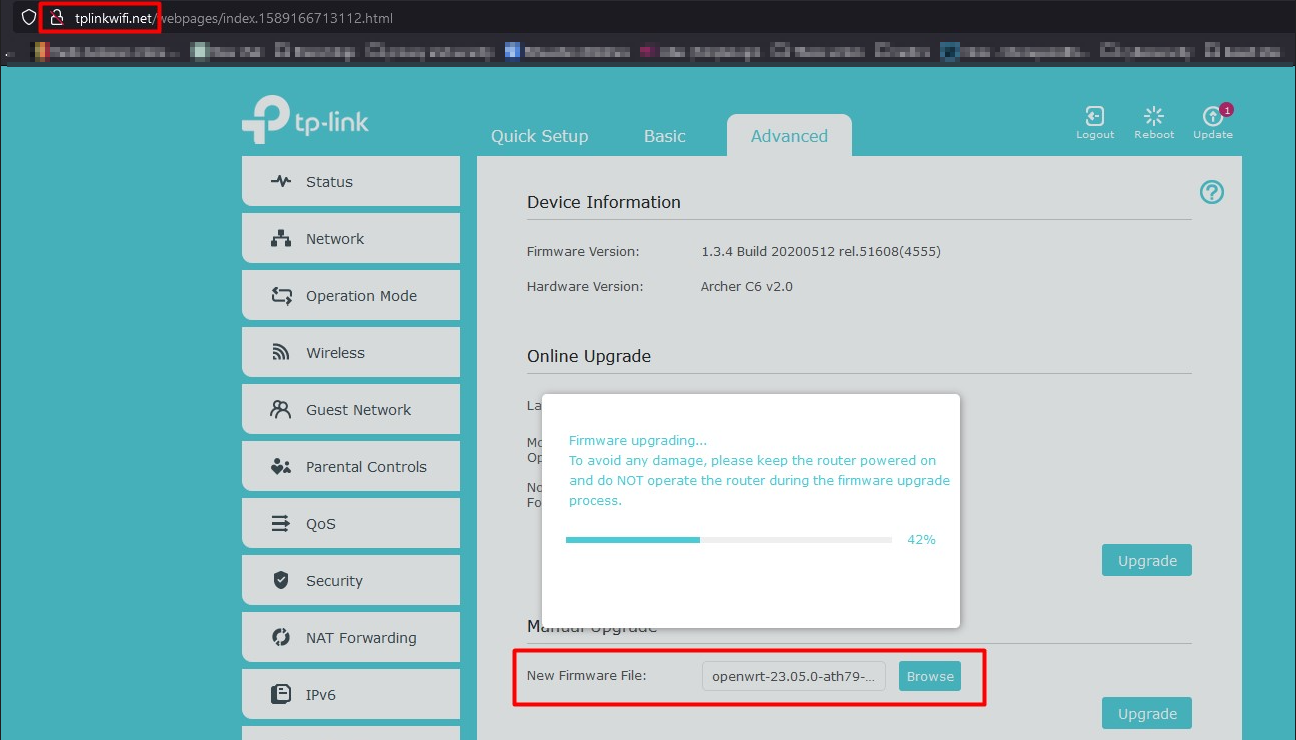This screenshot has height=740, width=1296.
Task: Click the Device Information heading
Action: tap(604, 202)
